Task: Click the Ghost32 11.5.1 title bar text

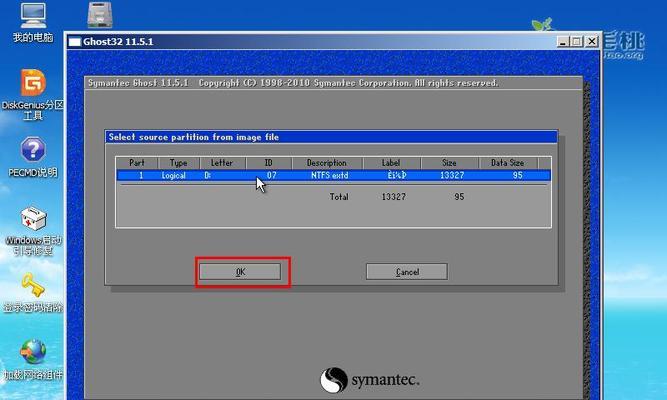Action: pos(118,42)
